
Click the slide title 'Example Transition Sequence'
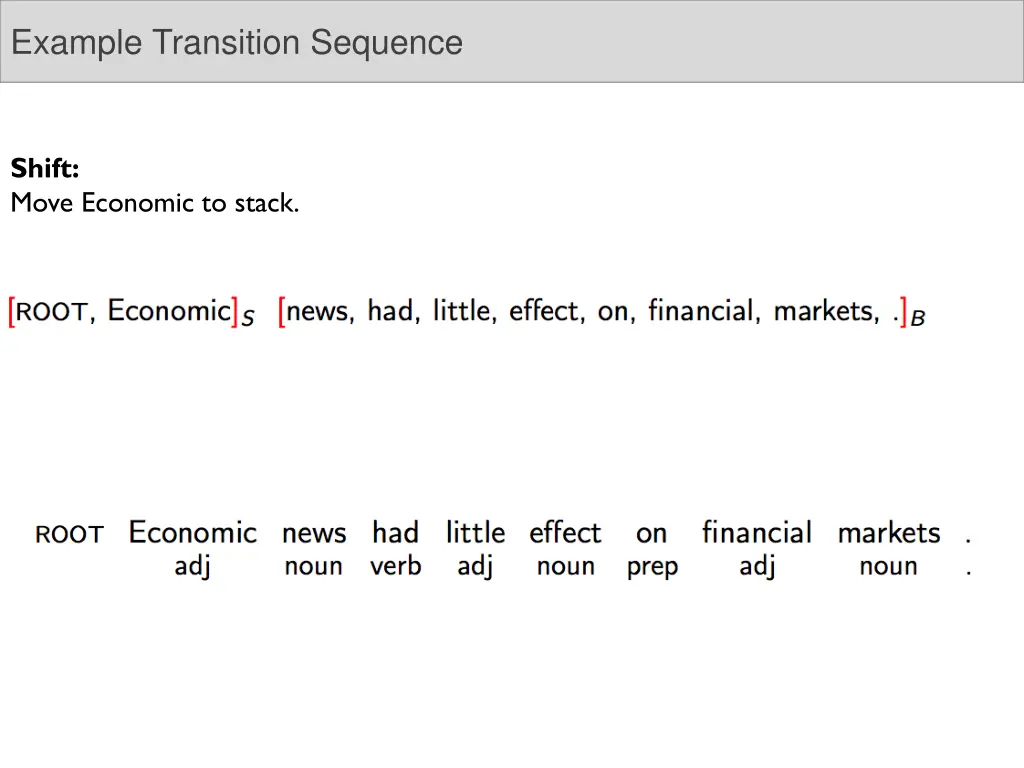coord(237,43)
